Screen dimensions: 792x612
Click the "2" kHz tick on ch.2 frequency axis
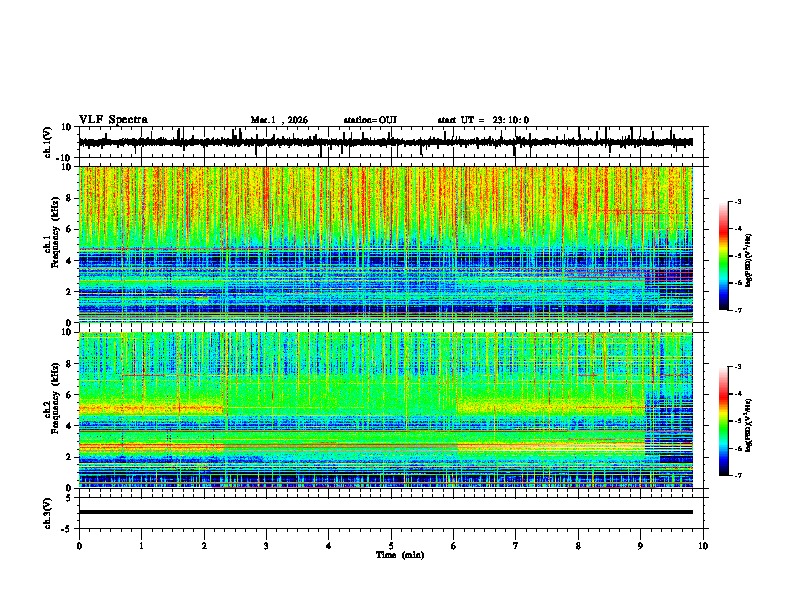coord(69,457)
